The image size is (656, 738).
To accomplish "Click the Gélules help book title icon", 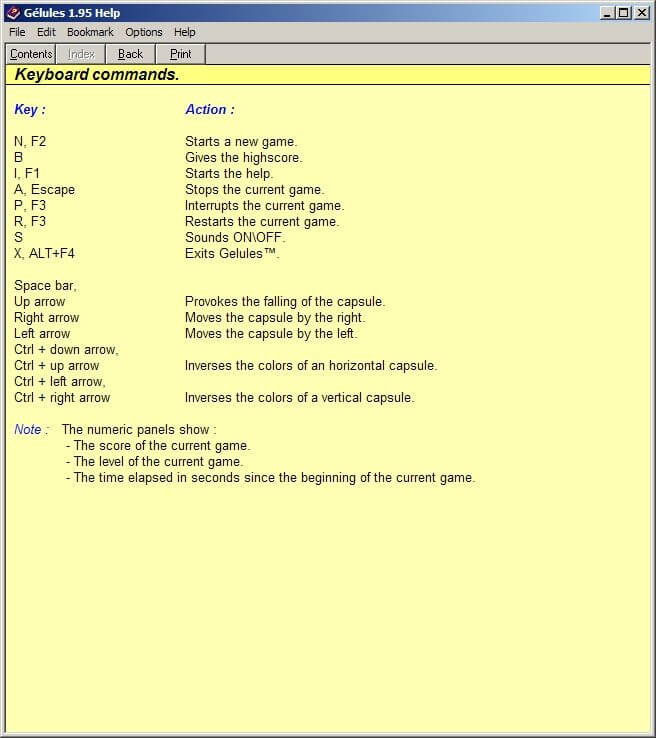I will [x=13, y=13].
